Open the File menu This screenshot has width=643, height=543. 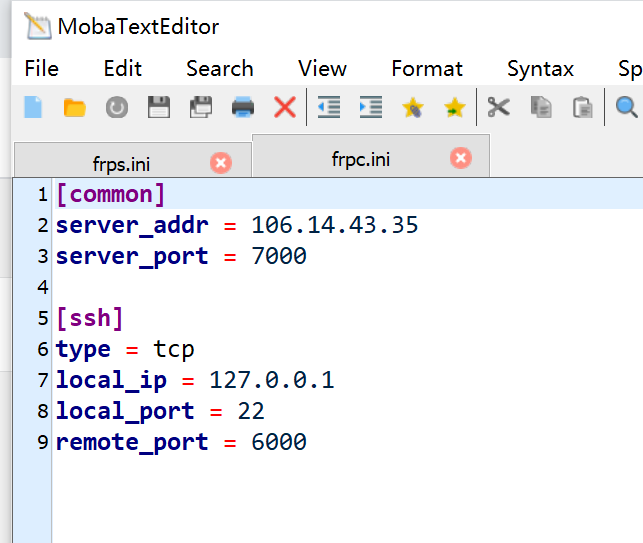pos(41,68)
